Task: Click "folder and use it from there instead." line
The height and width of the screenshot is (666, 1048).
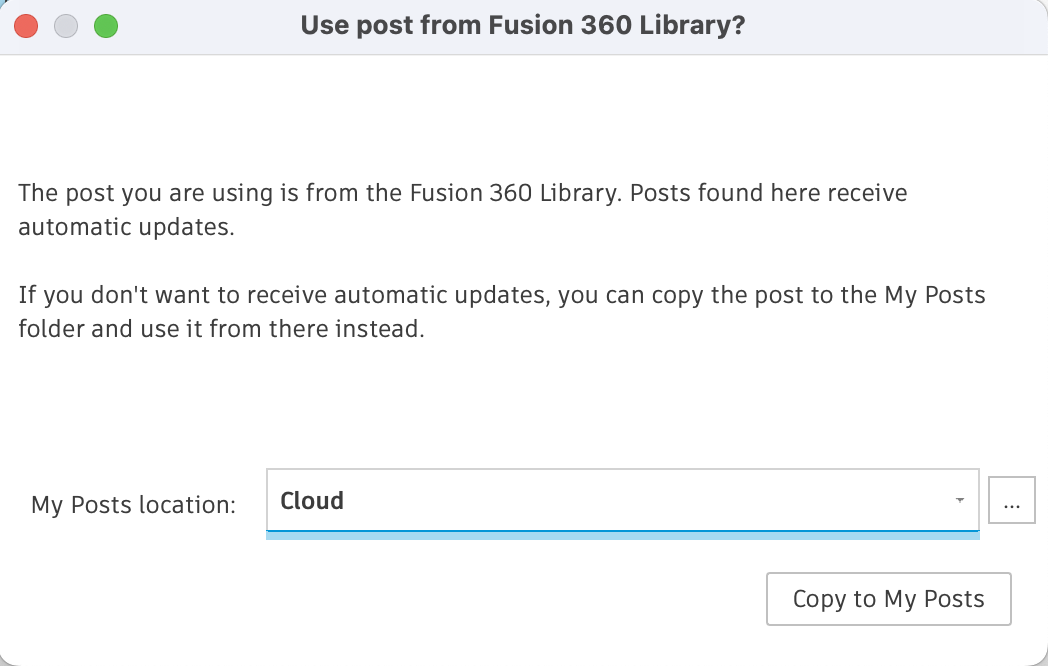Action: [x=221, y=329]
